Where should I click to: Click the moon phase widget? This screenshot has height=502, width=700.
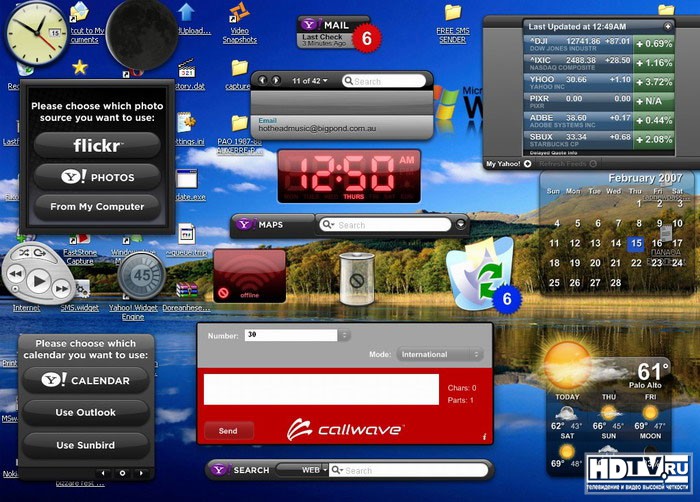point(142,35)
